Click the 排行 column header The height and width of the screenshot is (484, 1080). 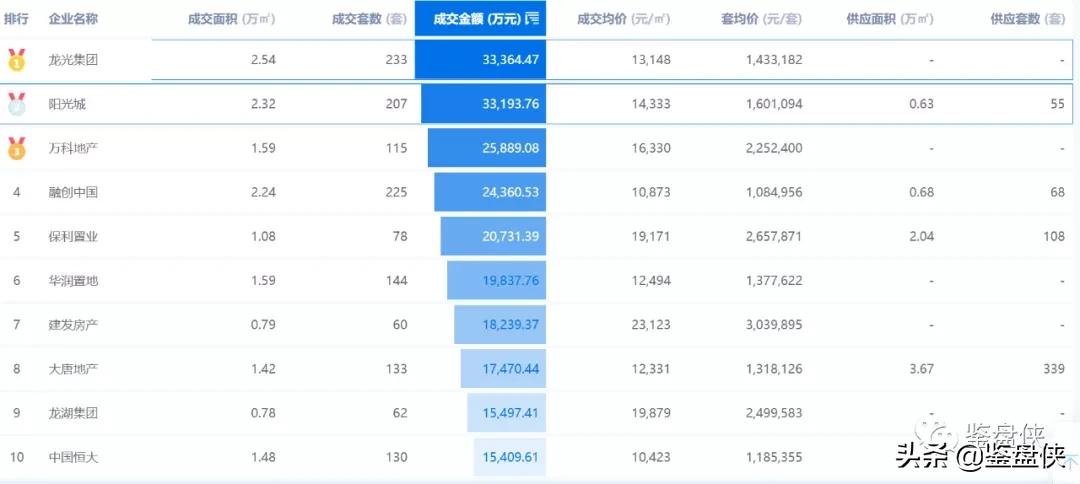16,19
